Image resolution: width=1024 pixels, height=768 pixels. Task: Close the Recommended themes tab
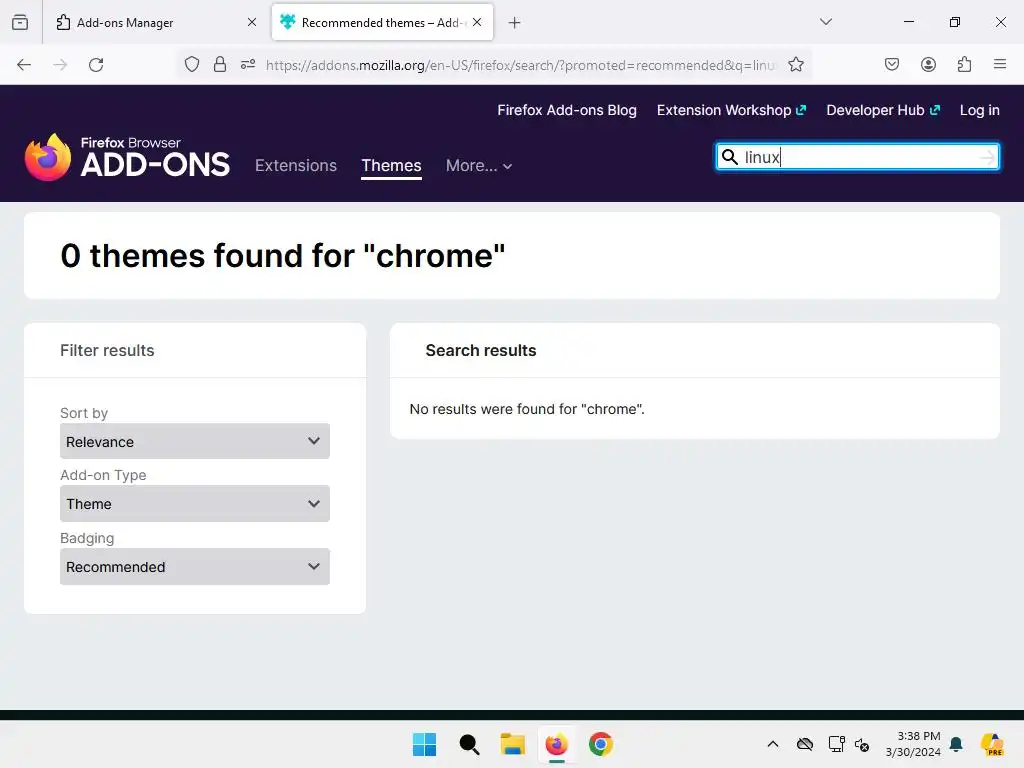tap(477, 22)
